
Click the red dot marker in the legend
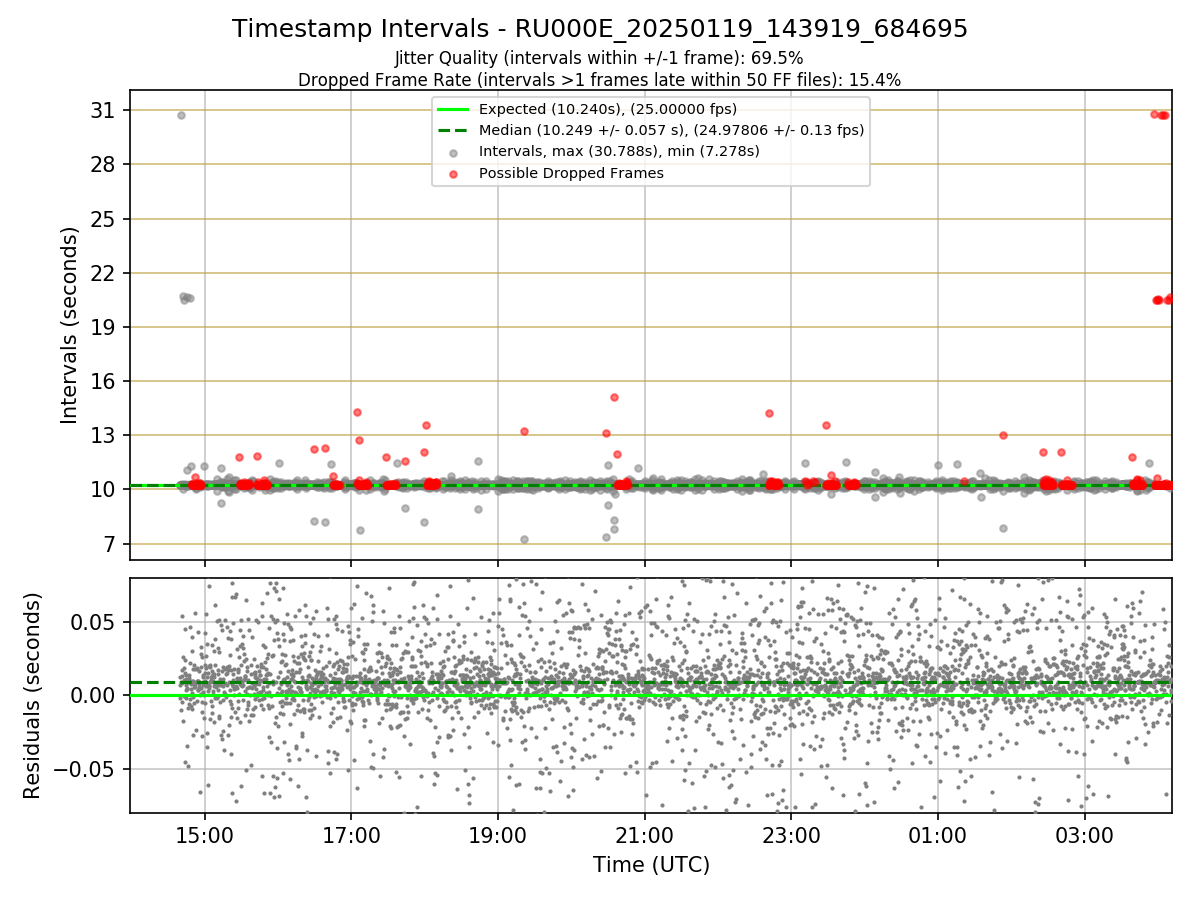454,174
